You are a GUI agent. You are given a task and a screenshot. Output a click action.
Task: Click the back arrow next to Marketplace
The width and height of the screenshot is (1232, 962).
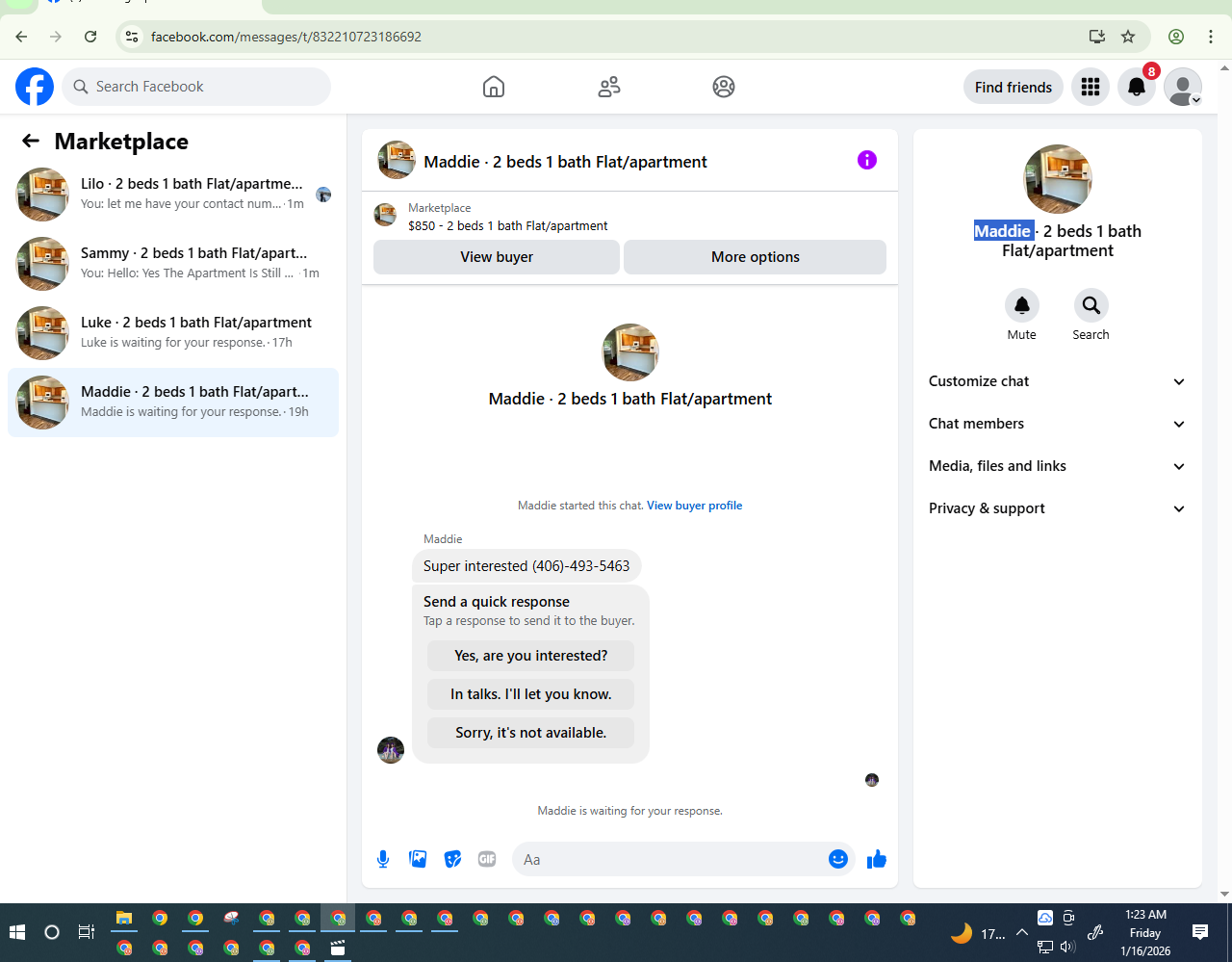(31, 141)
